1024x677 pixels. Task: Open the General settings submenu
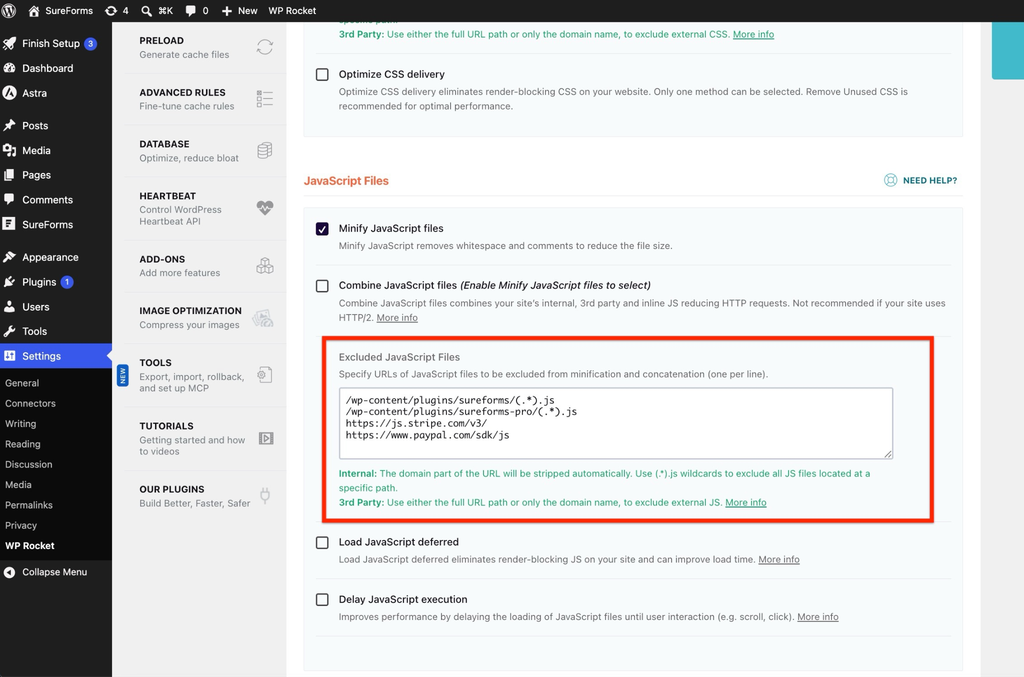(22, 383)
